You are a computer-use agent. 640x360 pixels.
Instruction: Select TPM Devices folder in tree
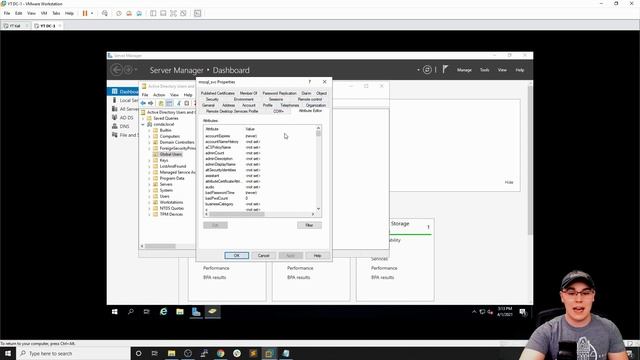click(171, 214)
